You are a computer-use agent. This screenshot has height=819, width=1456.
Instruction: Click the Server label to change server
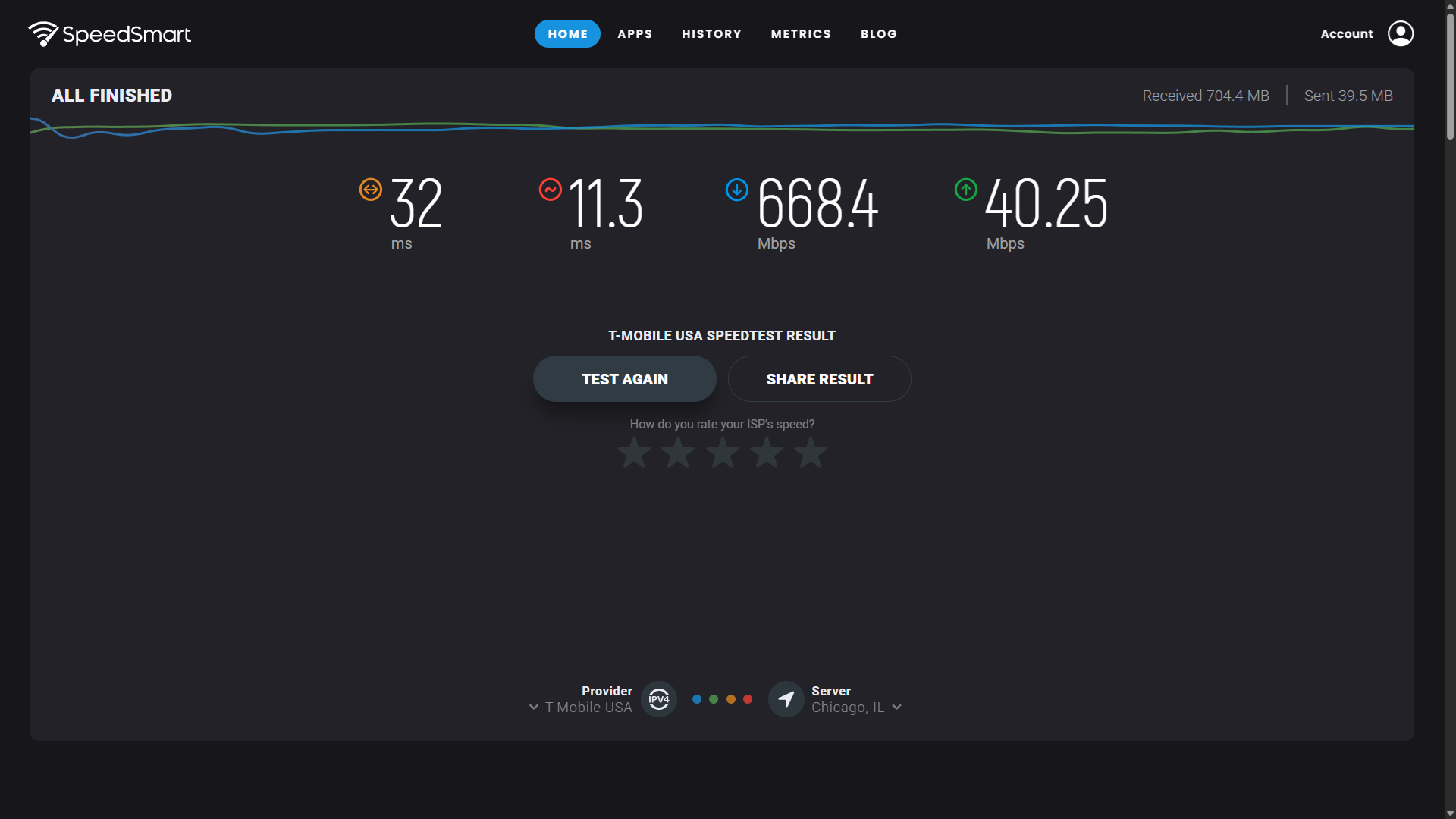click(x=830, y=691)
